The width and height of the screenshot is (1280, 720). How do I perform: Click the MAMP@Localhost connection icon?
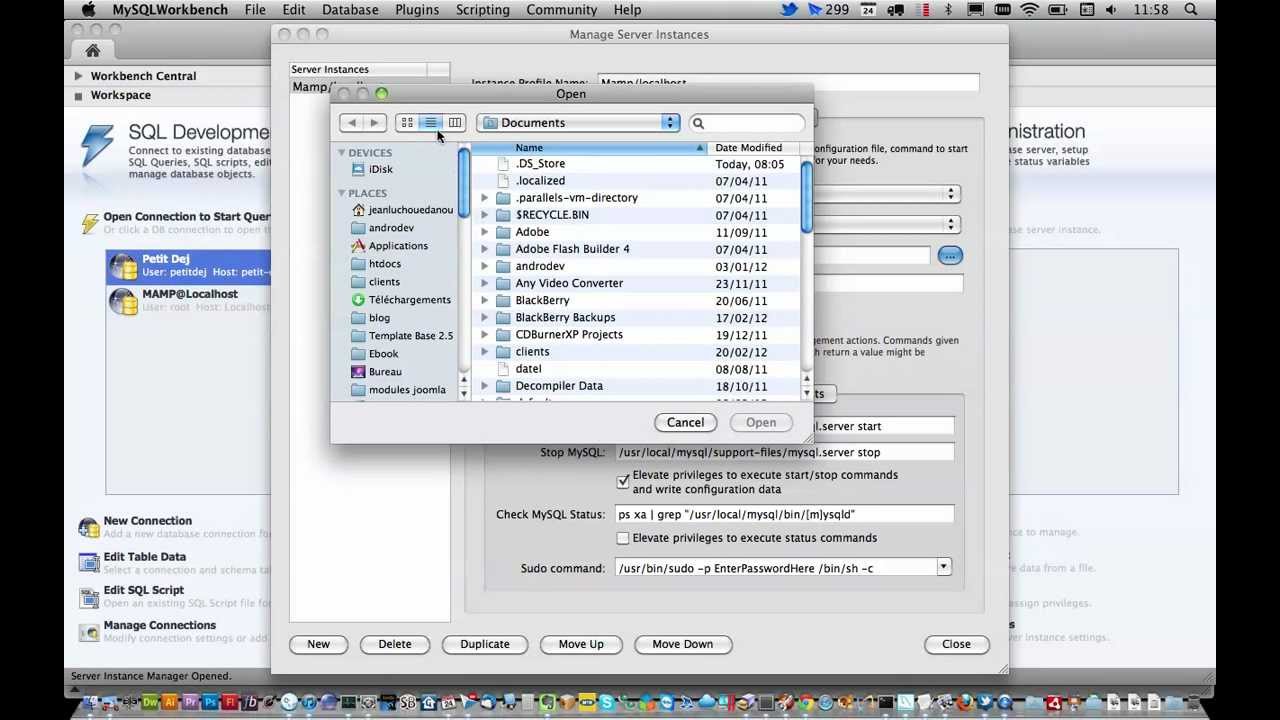coord(123,301)
